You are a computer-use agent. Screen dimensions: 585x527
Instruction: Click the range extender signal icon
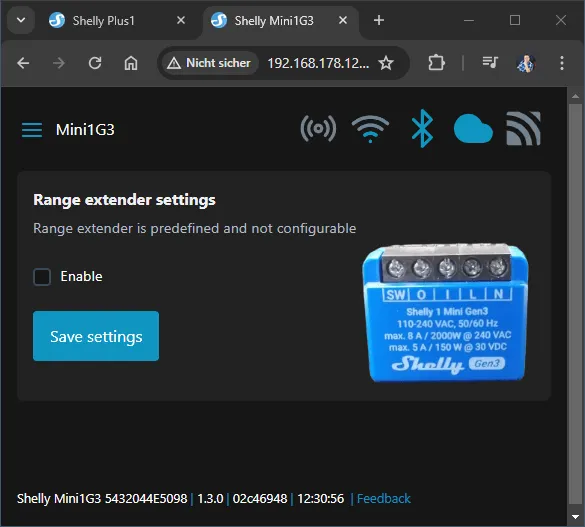(523, 128)
